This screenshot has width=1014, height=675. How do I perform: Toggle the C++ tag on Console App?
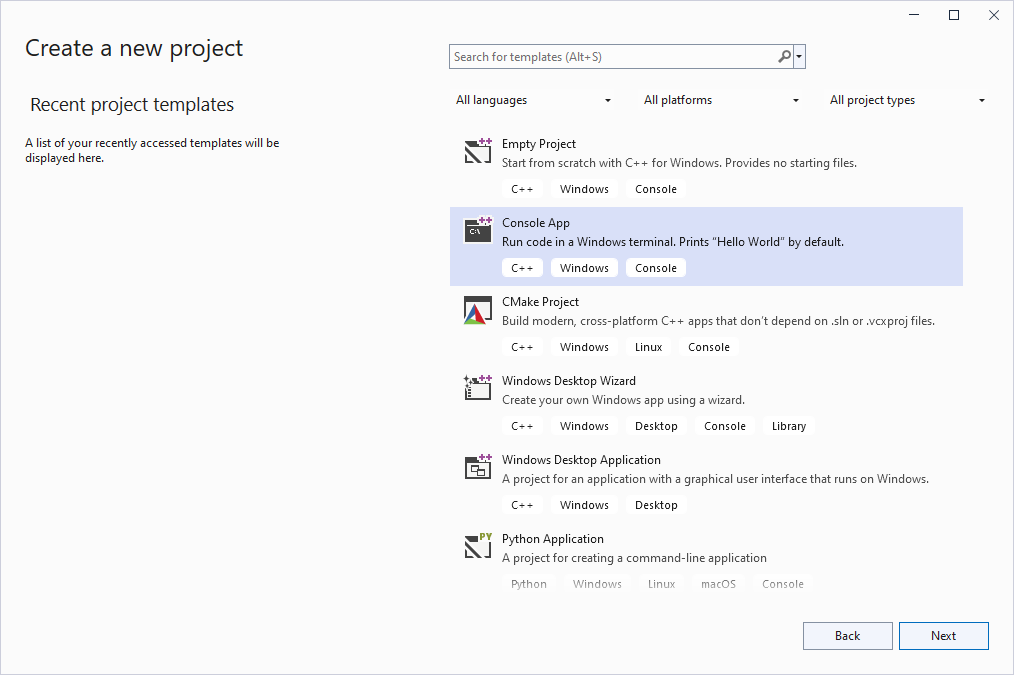click(x=522, y=267)
